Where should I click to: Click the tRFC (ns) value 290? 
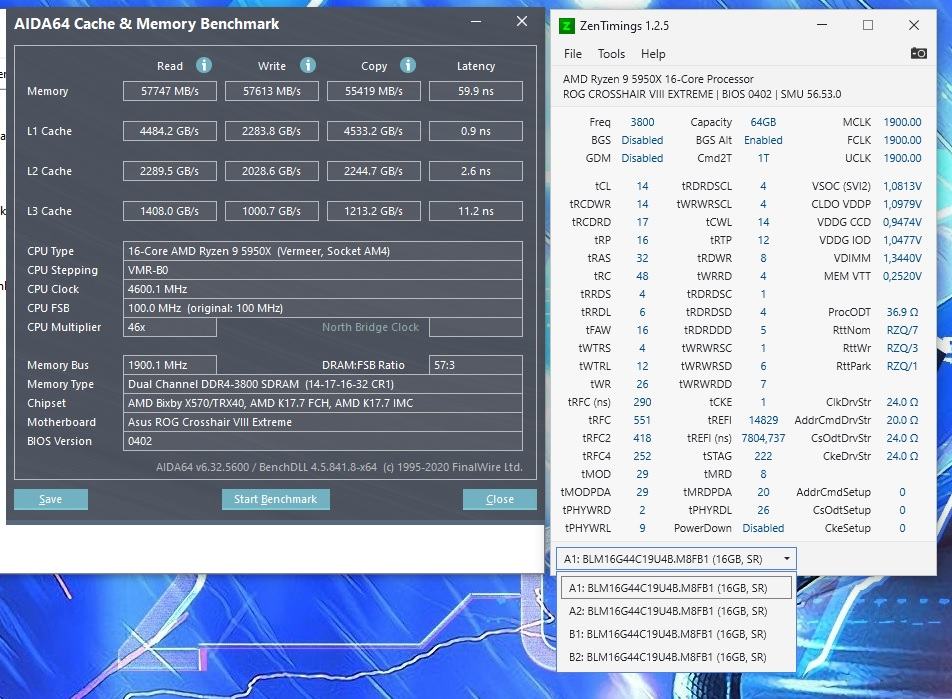[642, 402]
